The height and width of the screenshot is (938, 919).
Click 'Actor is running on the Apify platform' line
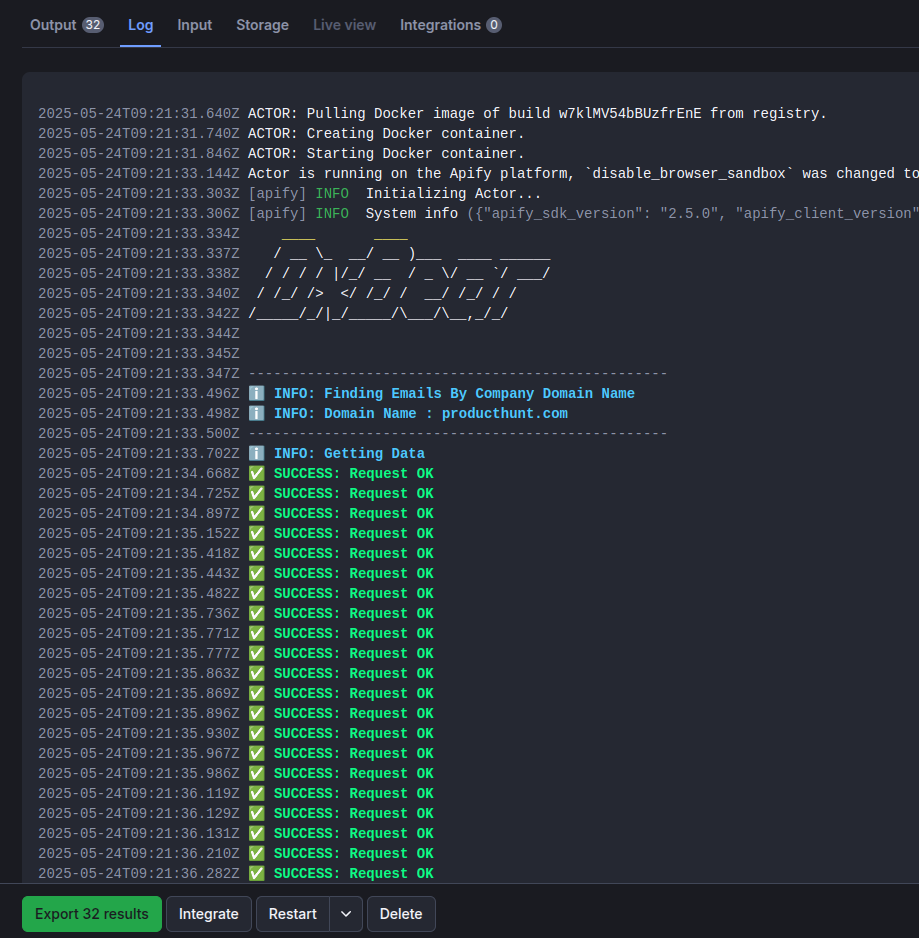click(x=583, y=173)
